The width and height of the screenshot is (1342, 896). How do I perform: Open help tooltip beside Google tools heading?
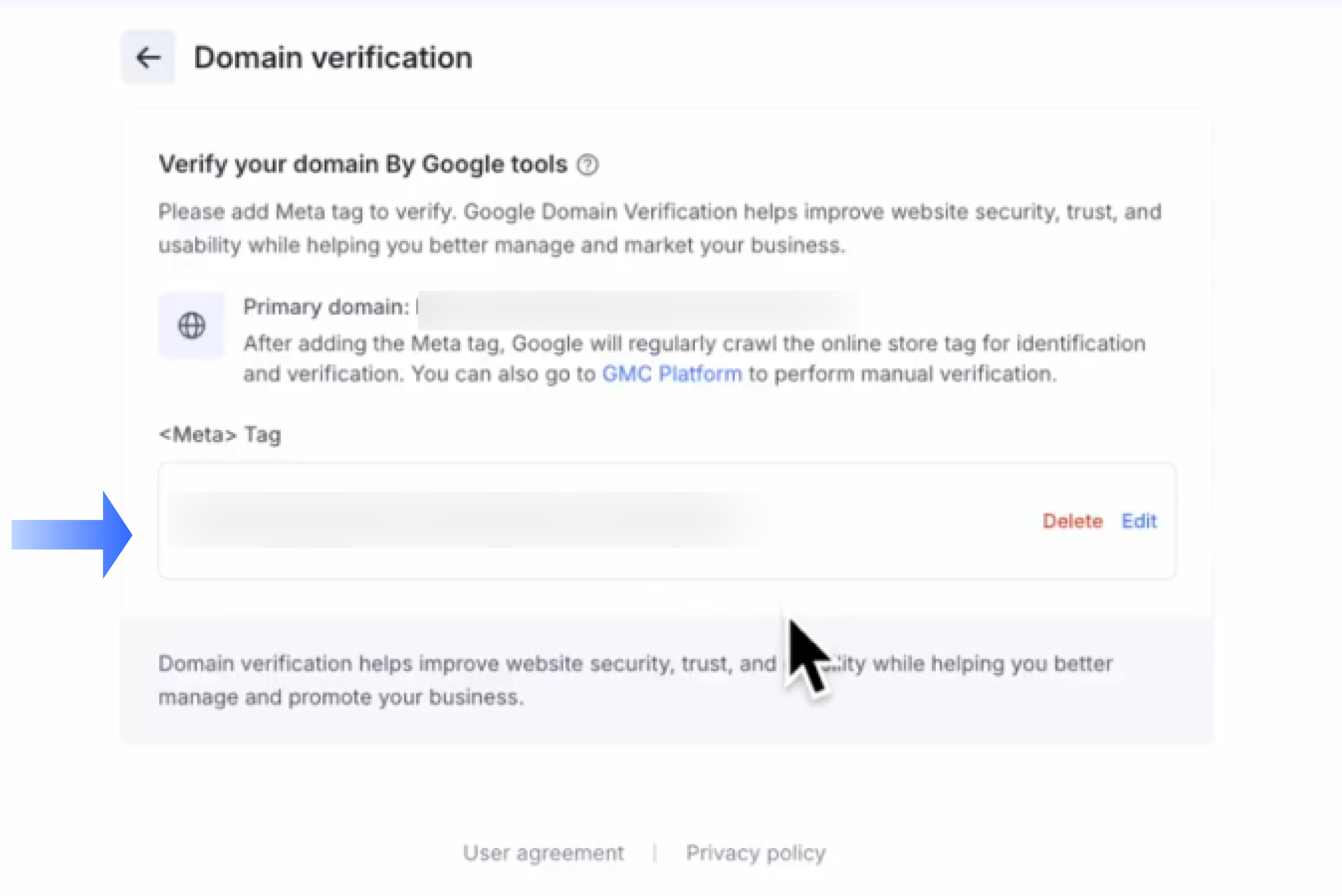(587, 165)
